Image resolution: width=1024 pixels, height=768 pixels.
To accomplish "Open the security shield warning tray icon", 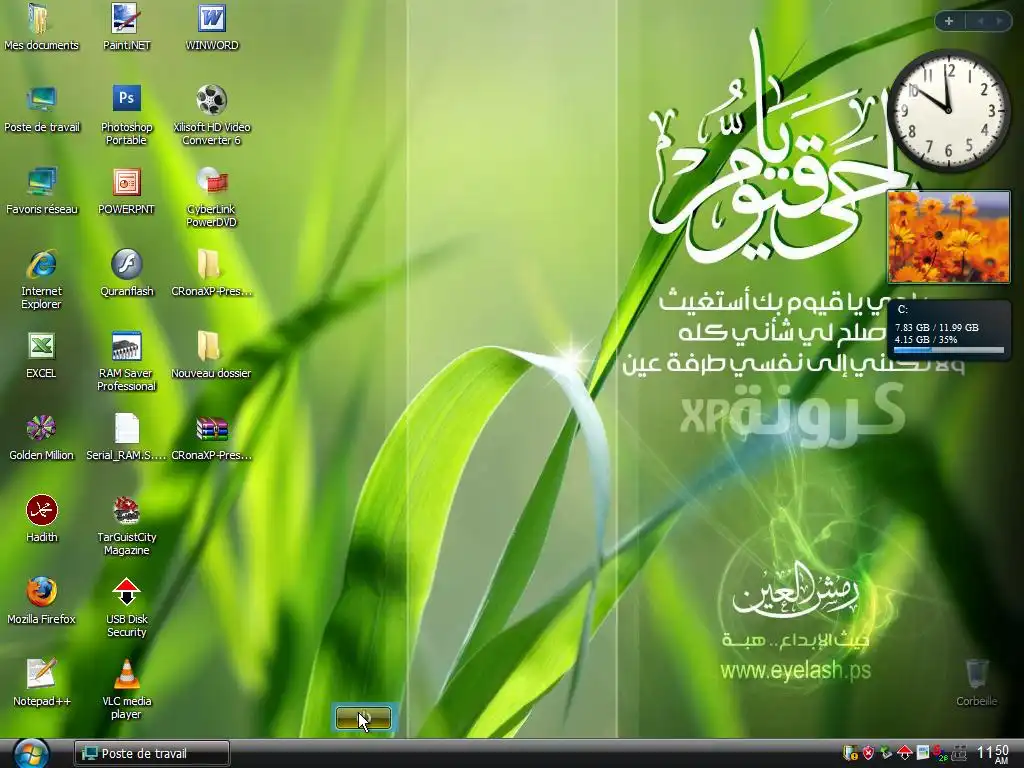I will [x=850, y=753].
